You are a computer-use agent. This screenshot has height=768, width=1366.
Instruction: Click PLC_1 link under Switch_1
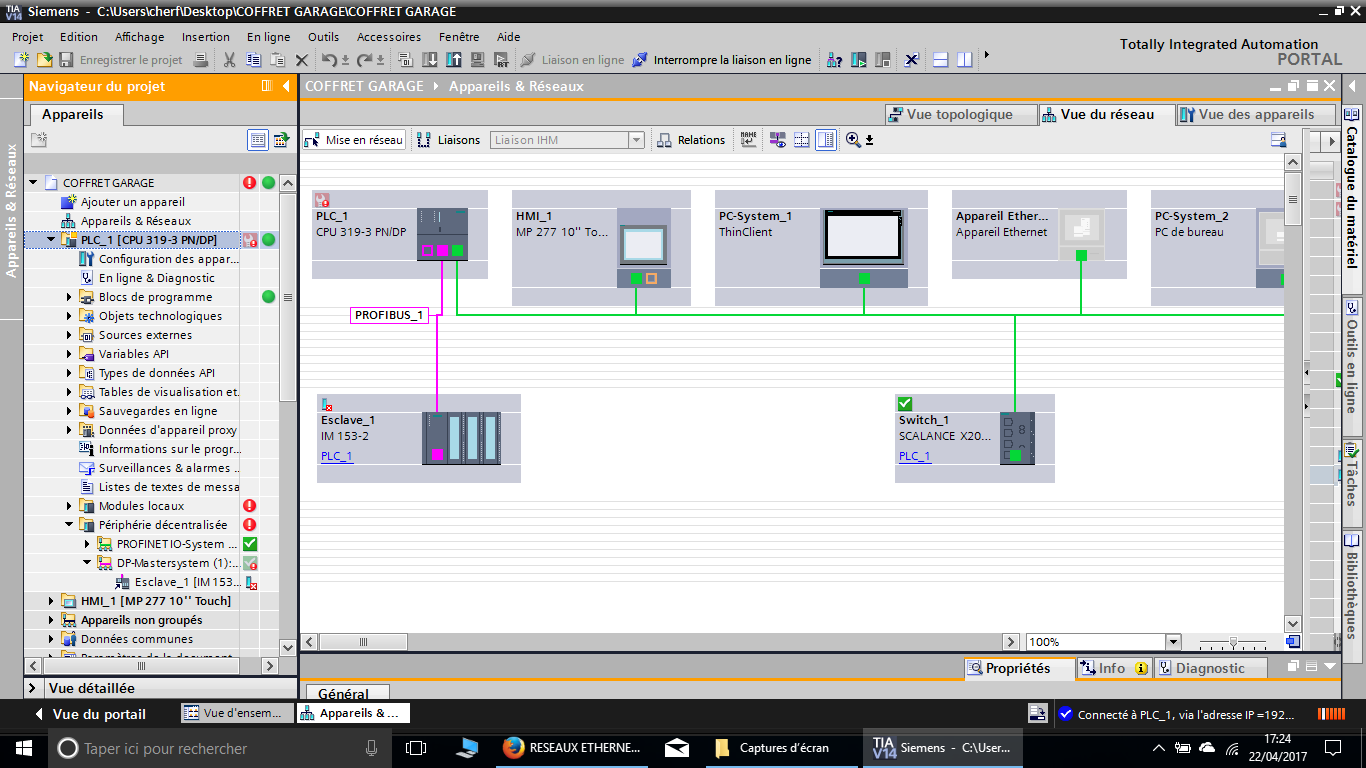point(914,456)
